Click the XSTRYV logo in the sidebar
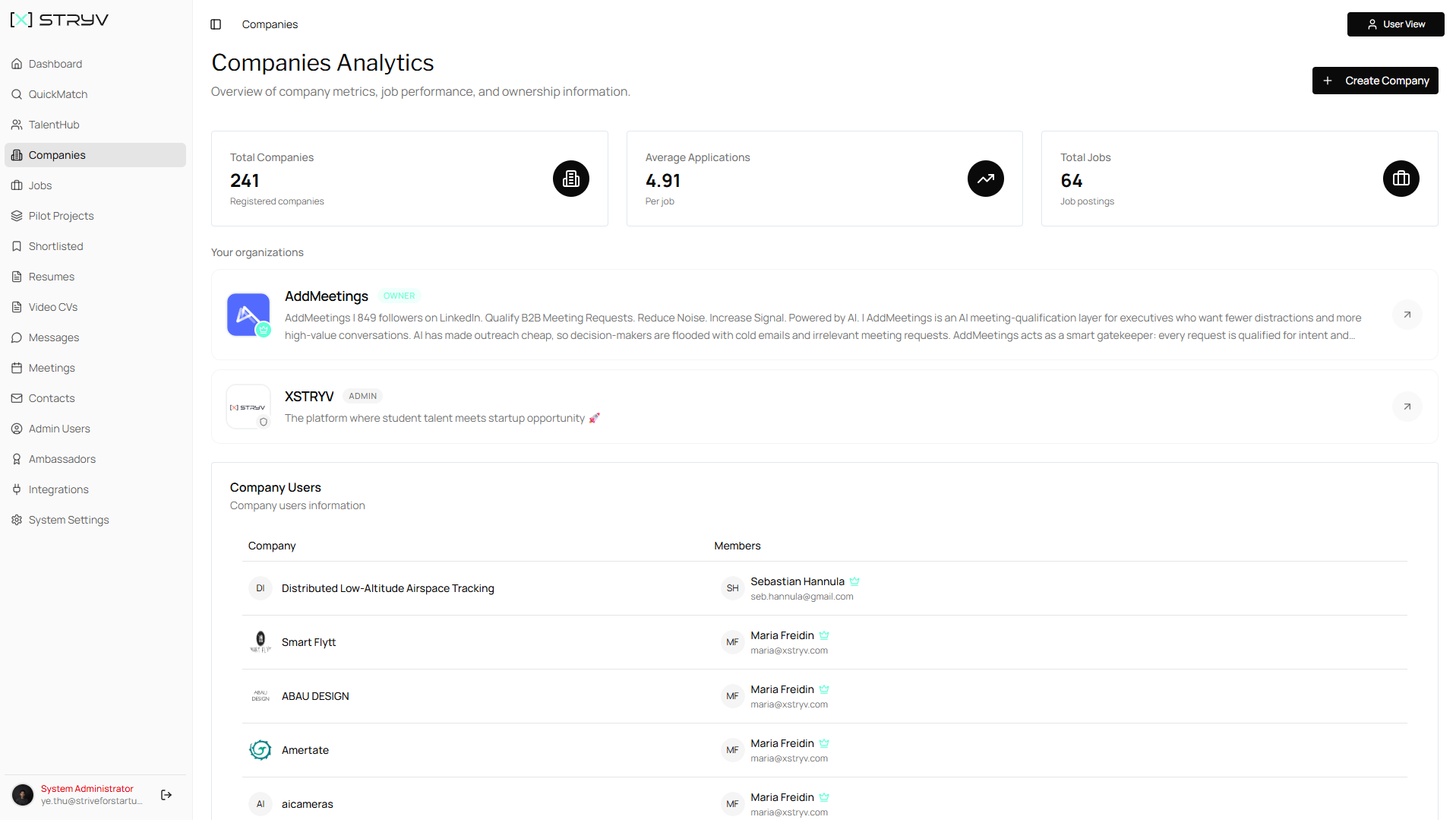Image resolution: width=1456 pixels, height=820 pixels. coord(59,20)
